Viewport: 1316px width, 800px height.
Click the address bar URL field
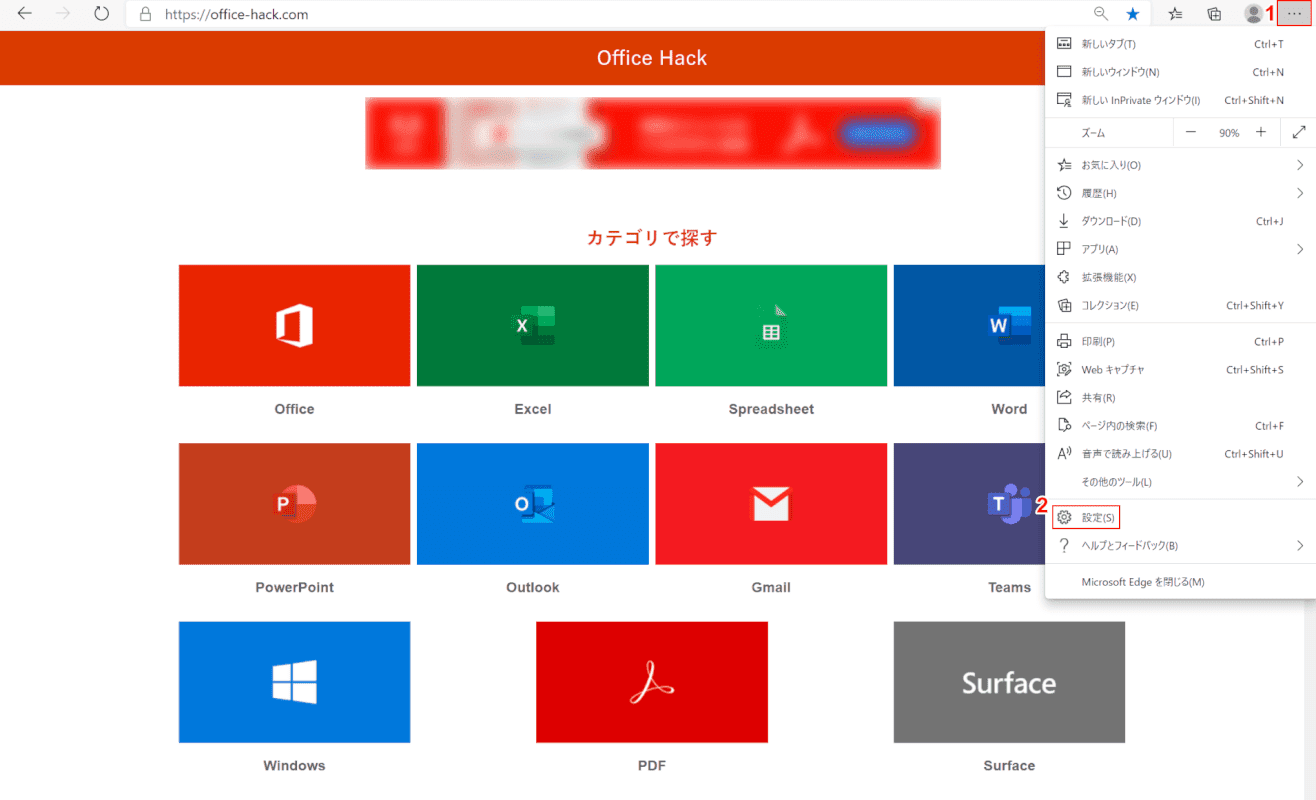click(620, 14)
